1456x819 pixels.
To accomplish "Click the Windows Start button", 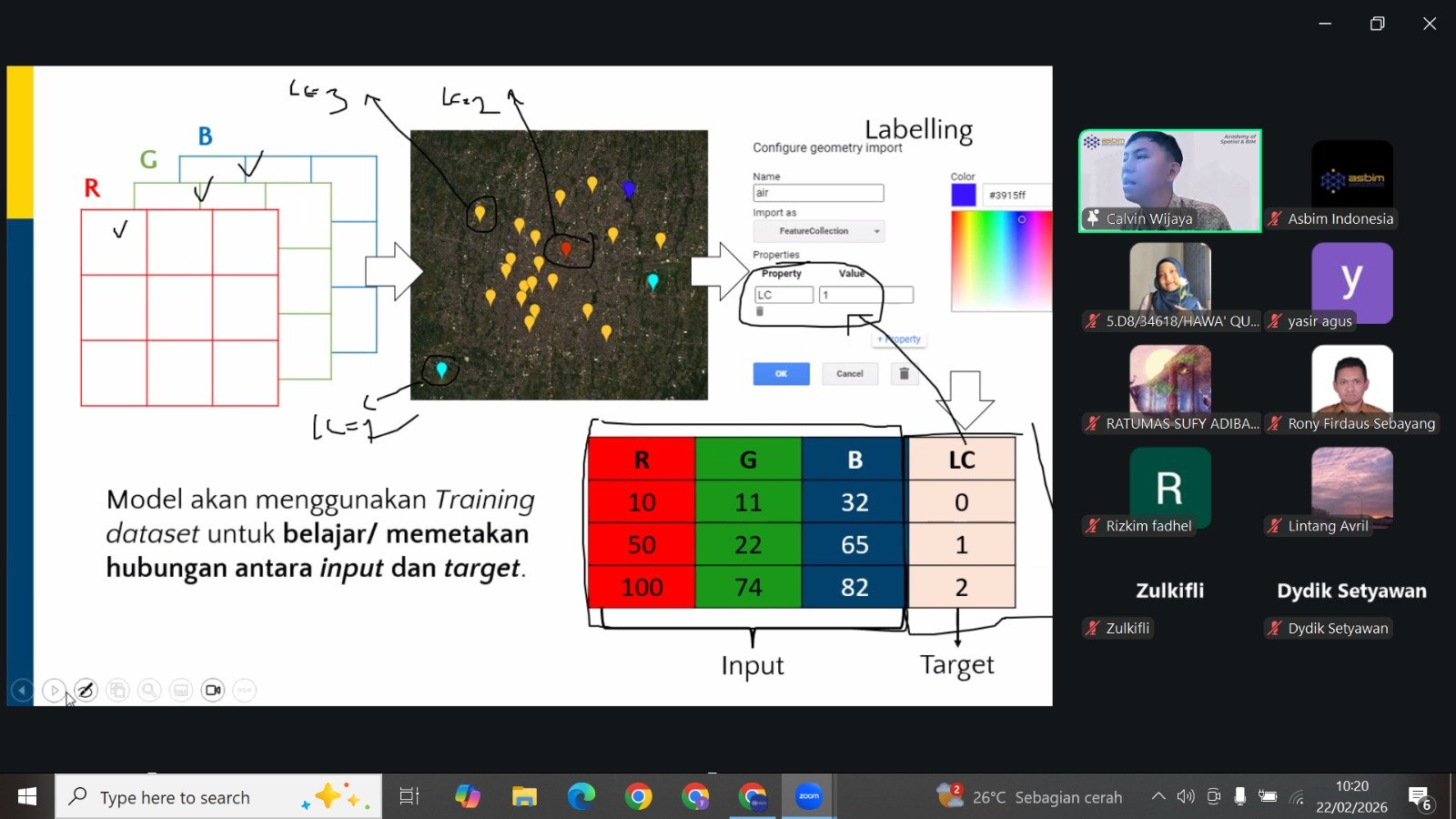I will 27,797.
